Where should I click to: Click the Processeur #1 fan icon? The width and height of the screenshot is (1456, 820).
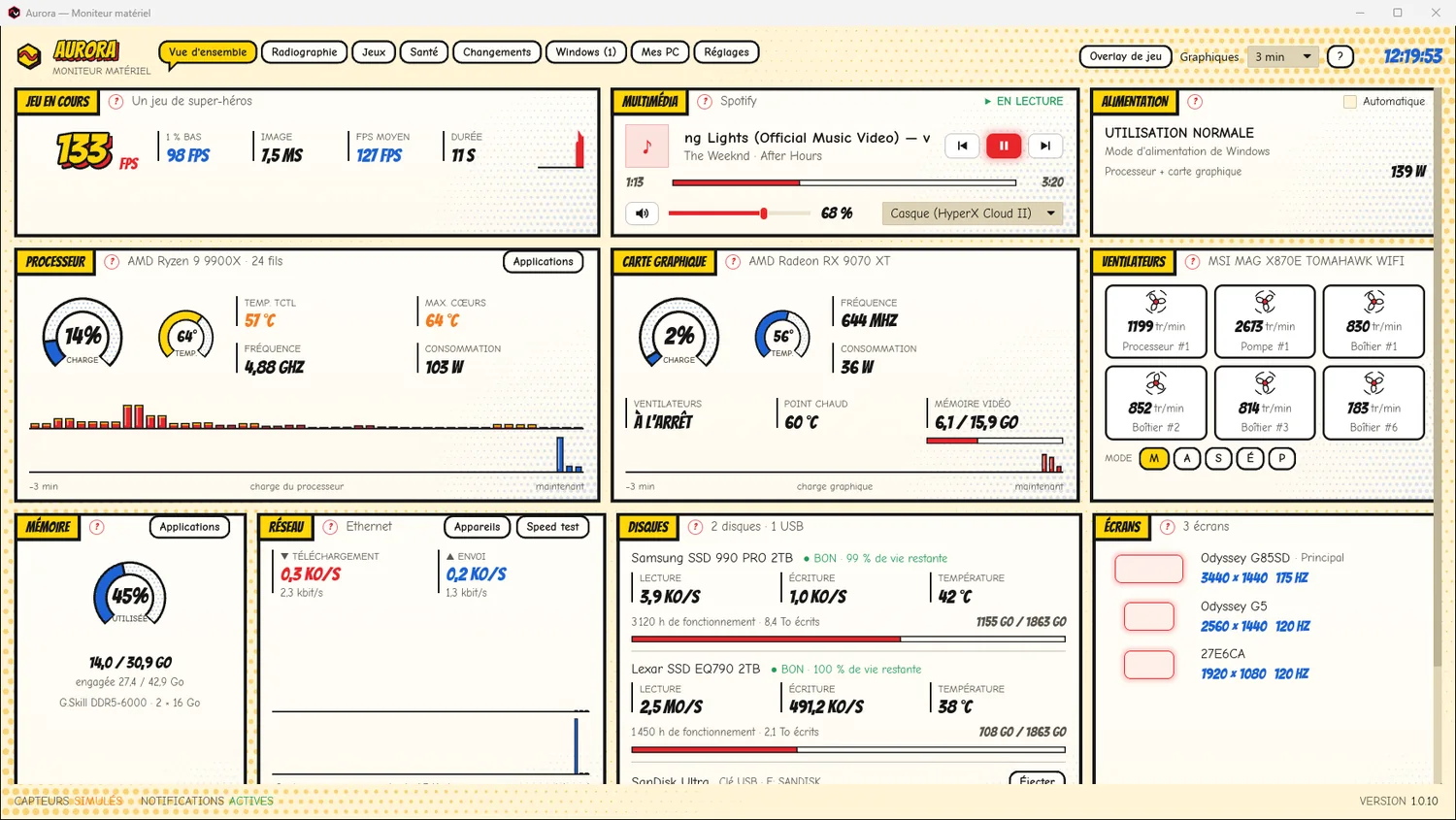click(1155, 302)
